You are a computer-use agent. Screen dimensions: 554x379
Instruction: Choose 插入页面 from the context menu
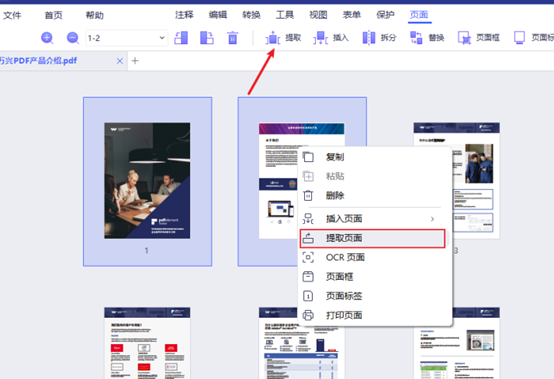[x=375, y=219]
